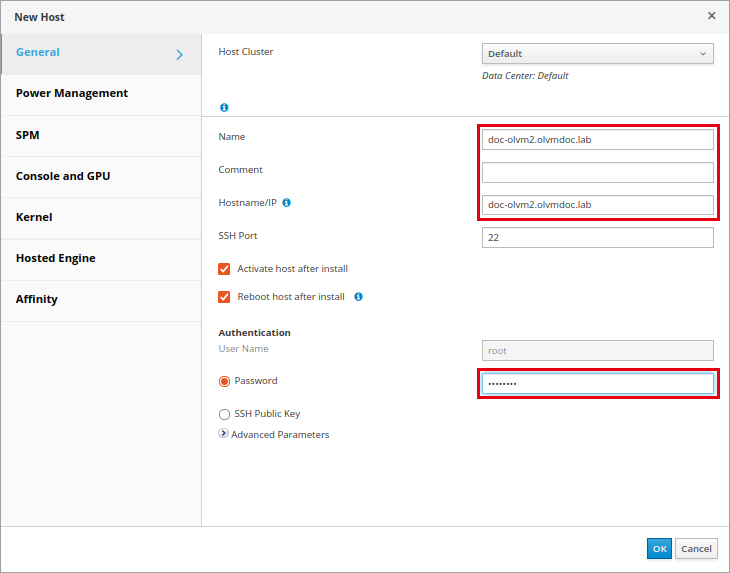Expand Advanced Parameters section
The image size is (730, 573).
[x=223, y=433]
